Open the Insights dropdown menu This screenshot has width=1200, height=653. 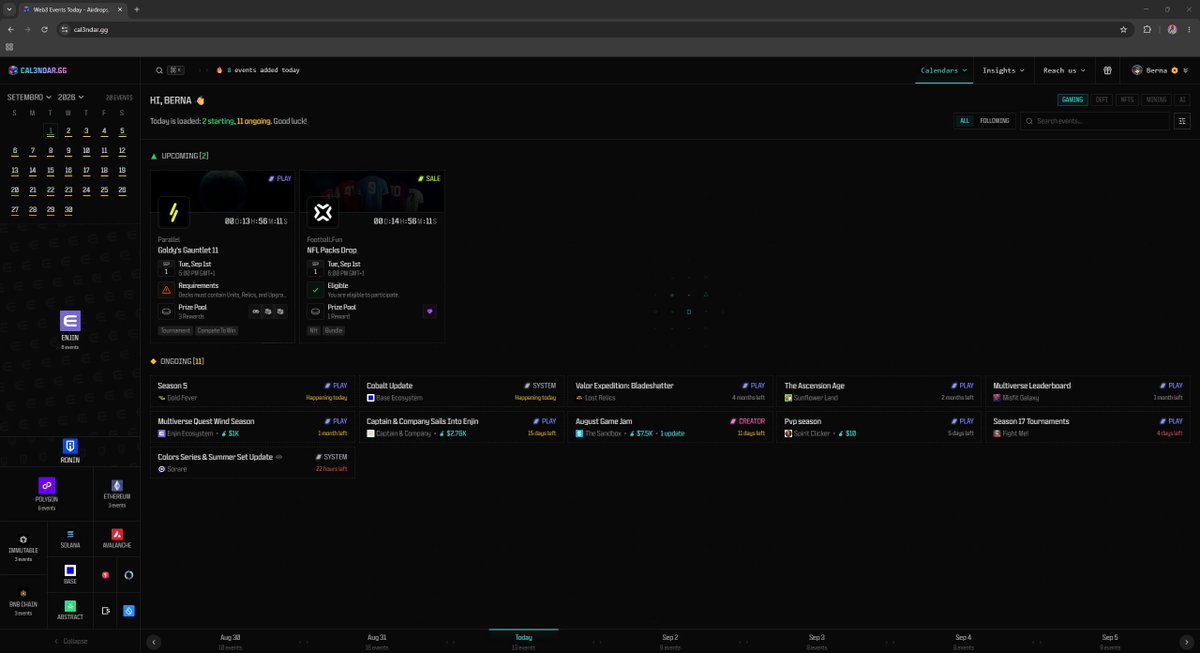(x=1003, y=70)
